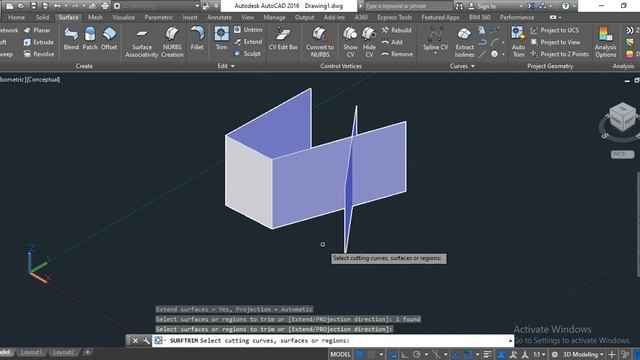
Task: Close the command line with X
Action: pos(135,340)
